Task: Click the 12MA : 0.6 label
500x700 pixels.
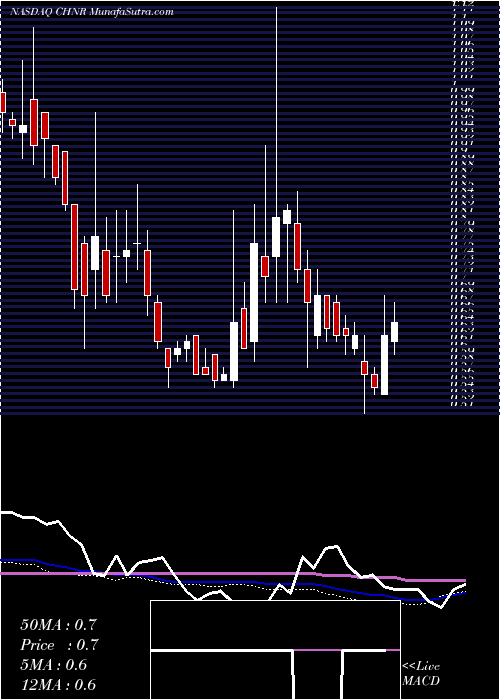Action: 58,685
